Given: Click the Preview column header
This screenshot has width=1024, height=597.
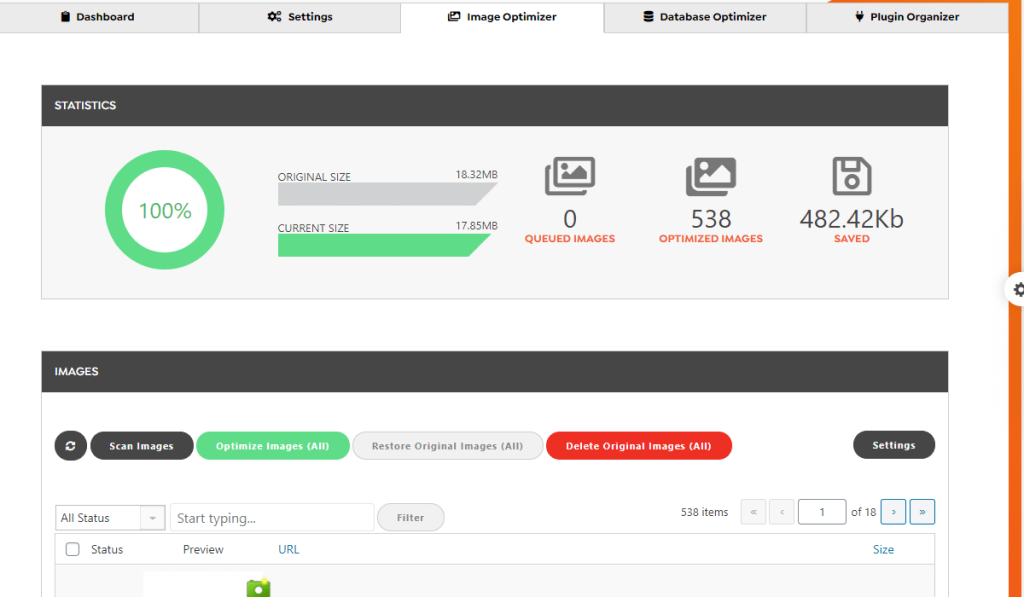Looking at the screenshot, I should tap(203, 549).
